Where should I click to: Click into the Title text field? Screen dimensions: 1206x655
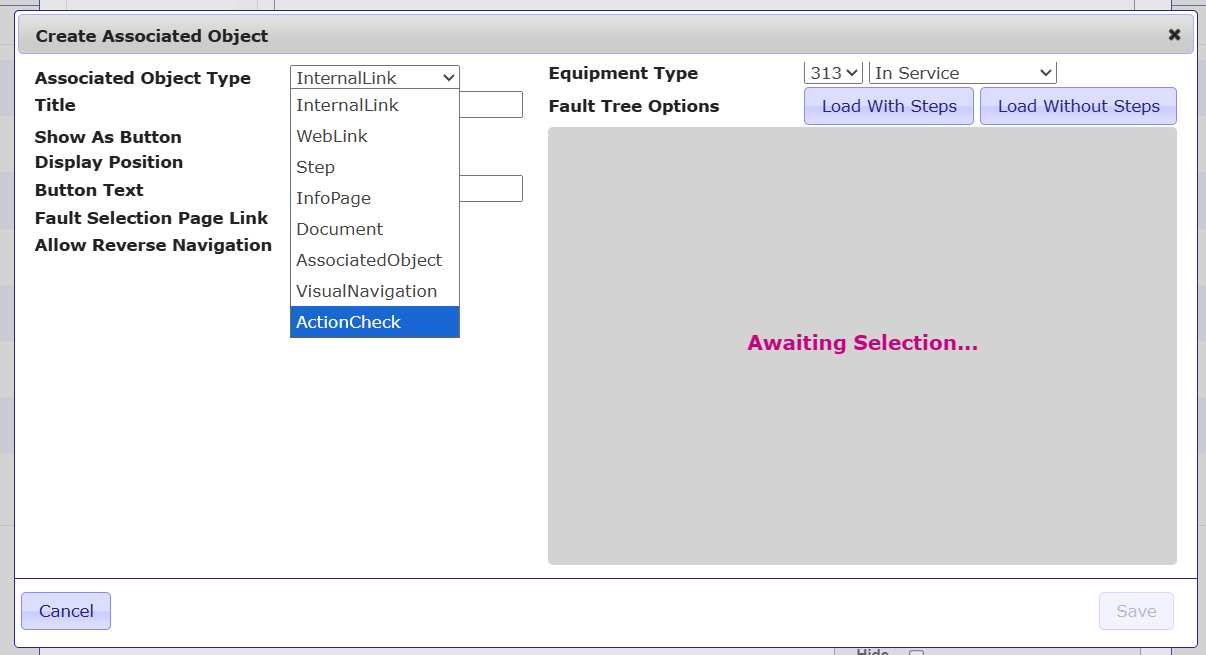491,105
